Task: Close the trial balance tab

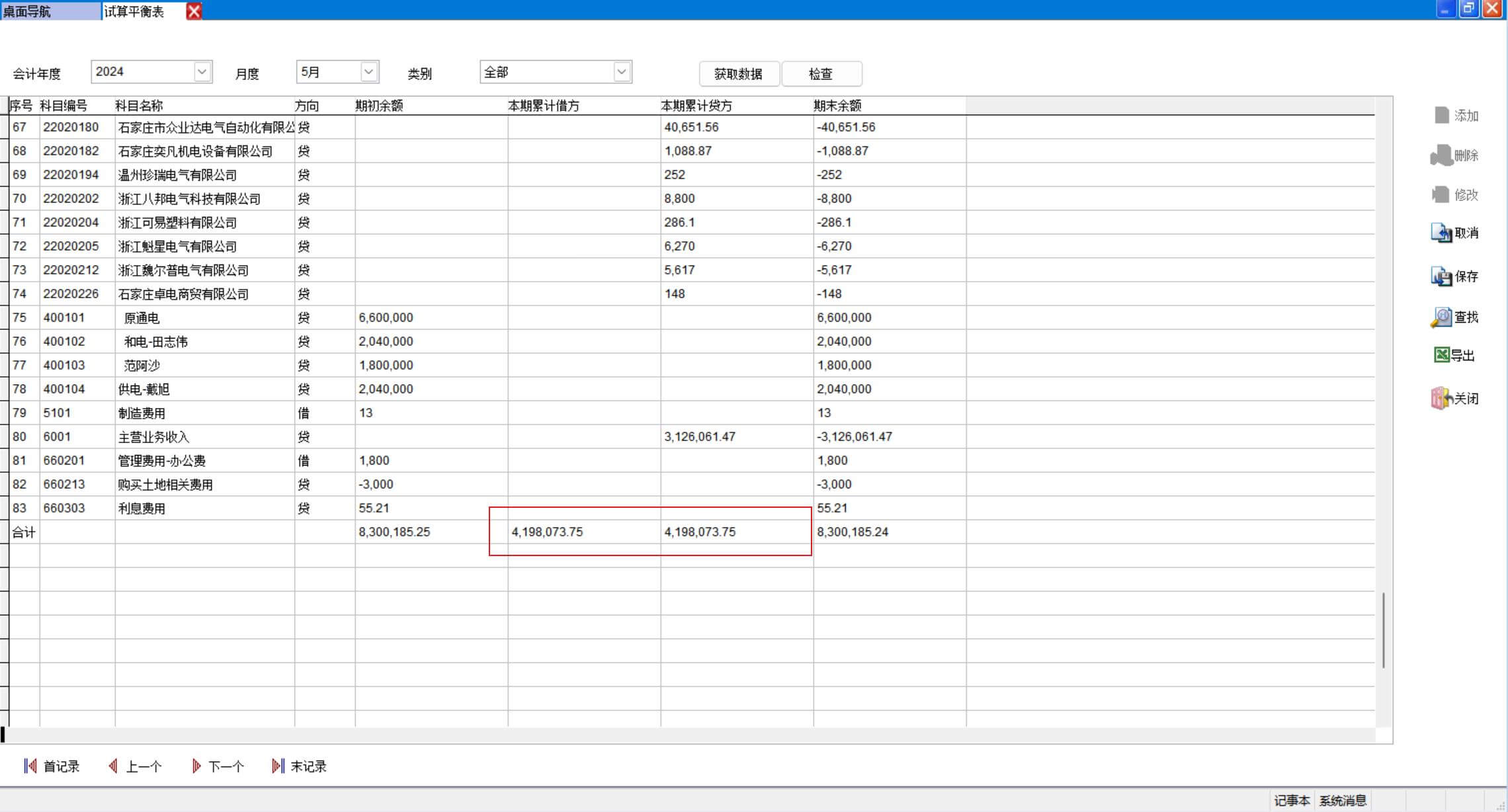Action: click(194, 11)
